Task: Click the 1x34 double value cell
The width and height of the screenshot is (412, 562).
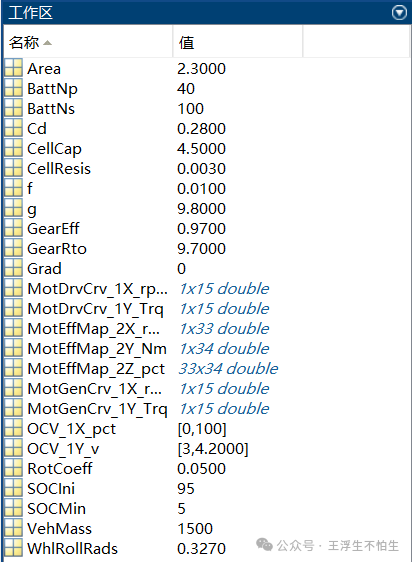Action: (224, 349)
